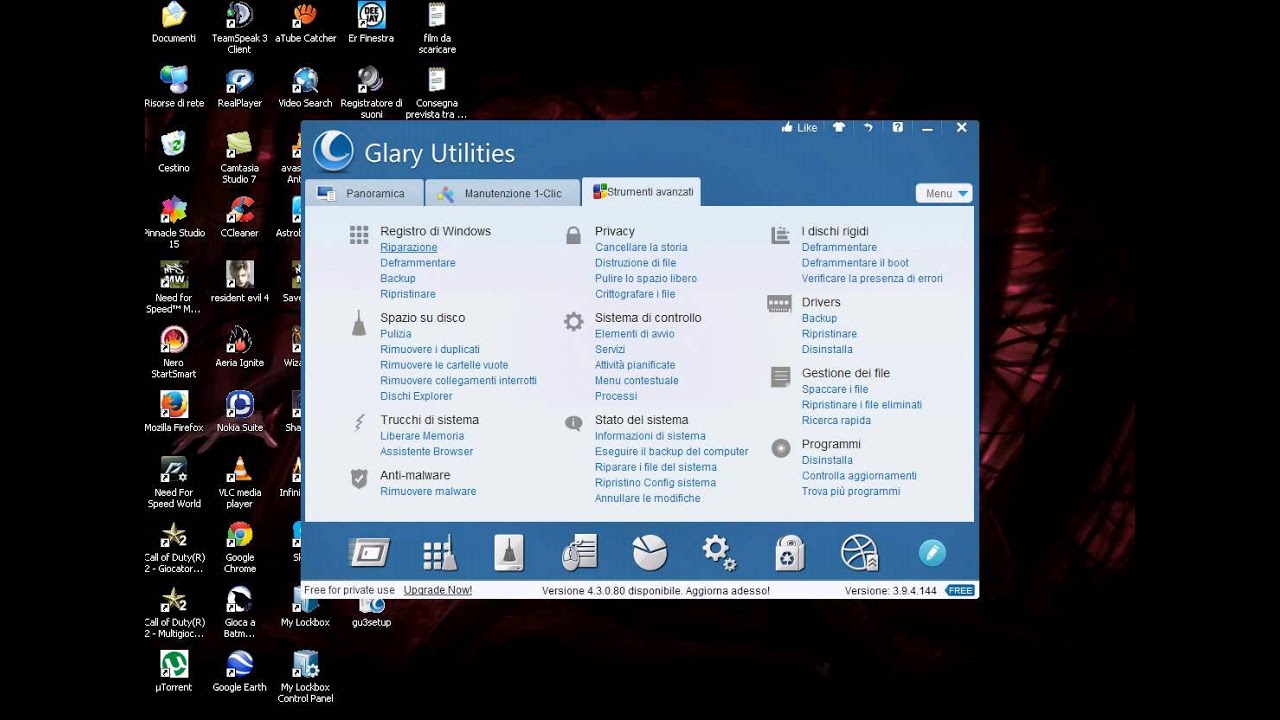The height and width of the screenshot is (720, 1280).
Task: Open Verificare la presenza di errori link
Action: [x=872, y=278]
